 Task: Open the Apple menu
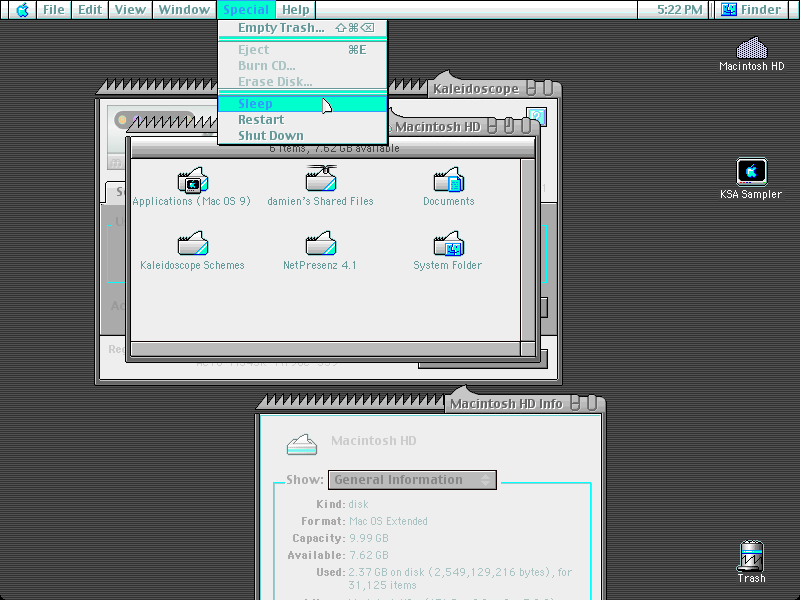point(22,10)
